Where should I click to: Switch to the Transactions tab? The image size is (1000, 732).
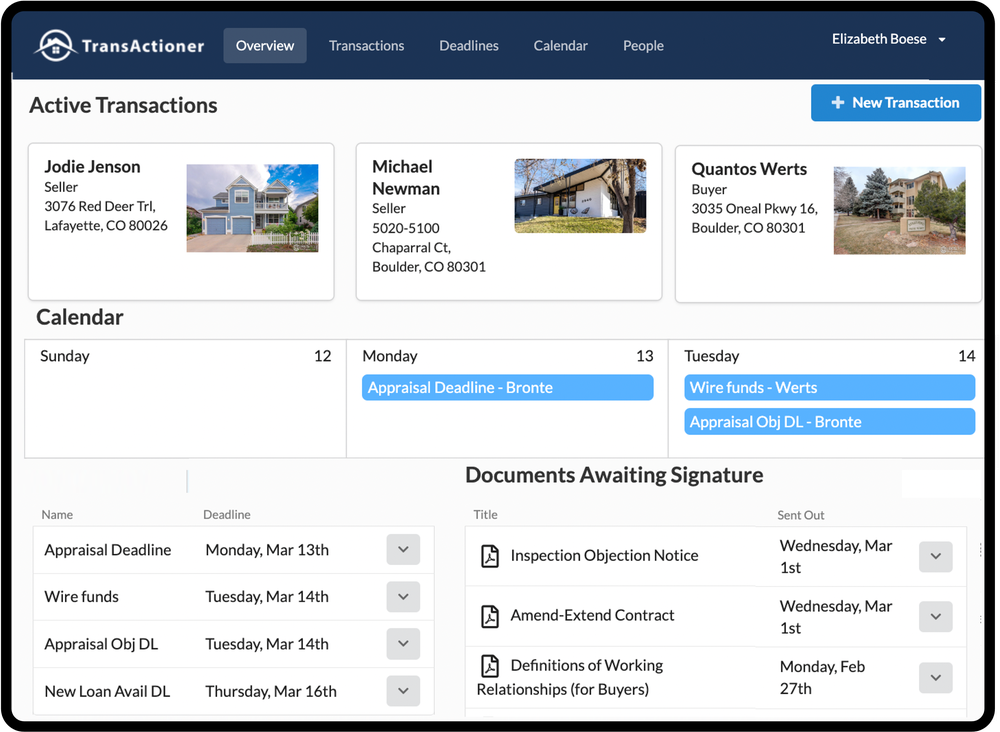(x=366, y=45)
